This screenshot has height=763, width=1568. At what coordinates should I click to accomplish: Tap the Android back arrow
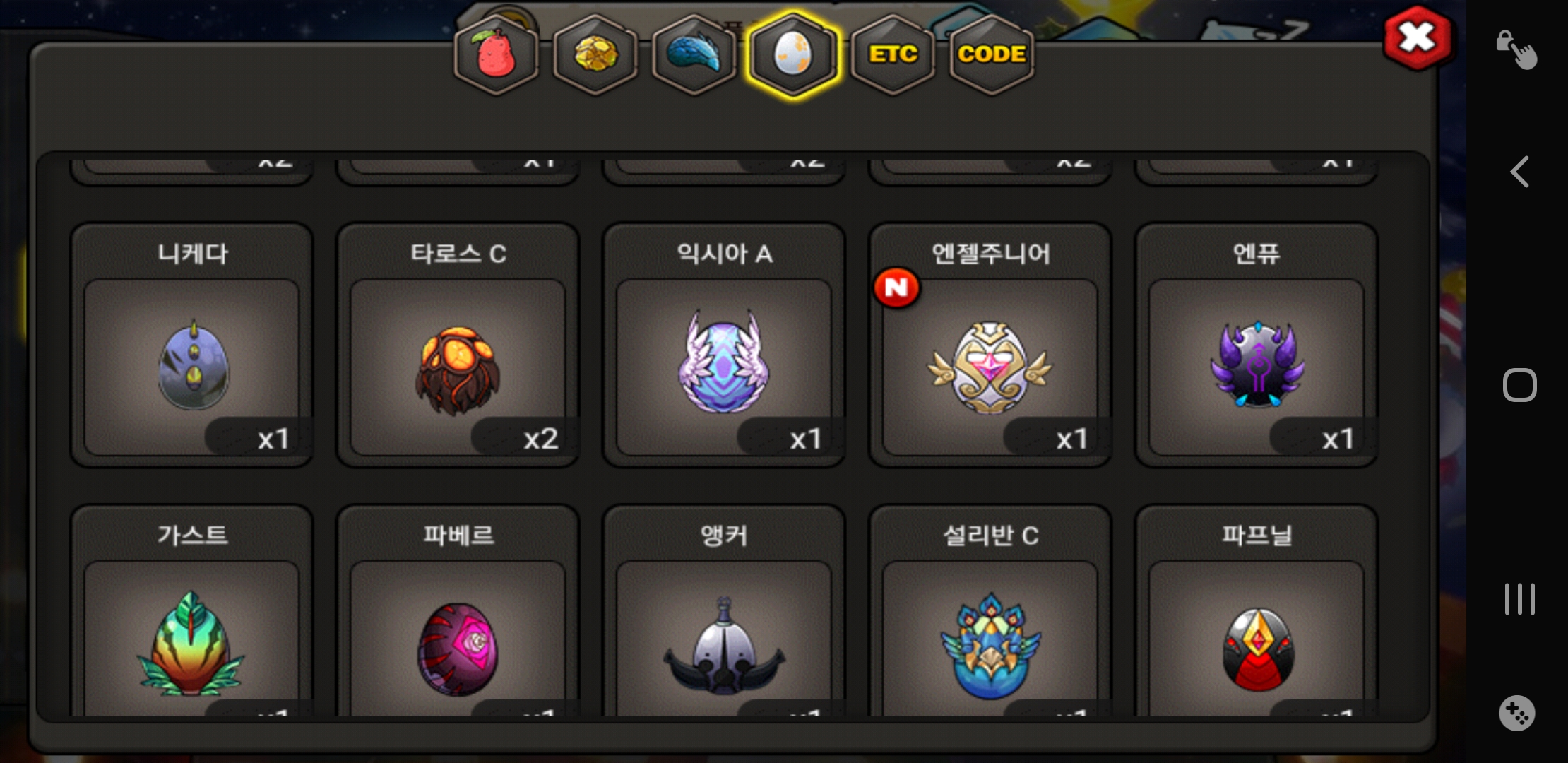point(1519,172)
